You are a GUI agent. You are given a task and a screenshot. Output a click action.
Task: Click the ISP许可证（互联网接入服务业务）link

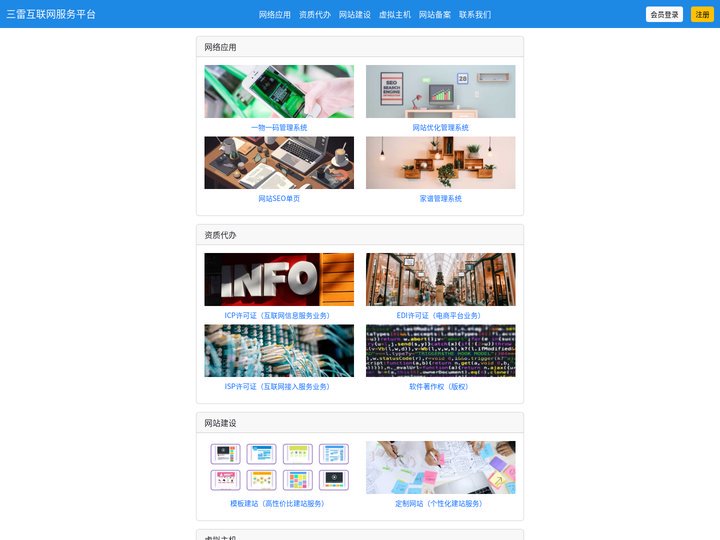(x=277, y=387)
